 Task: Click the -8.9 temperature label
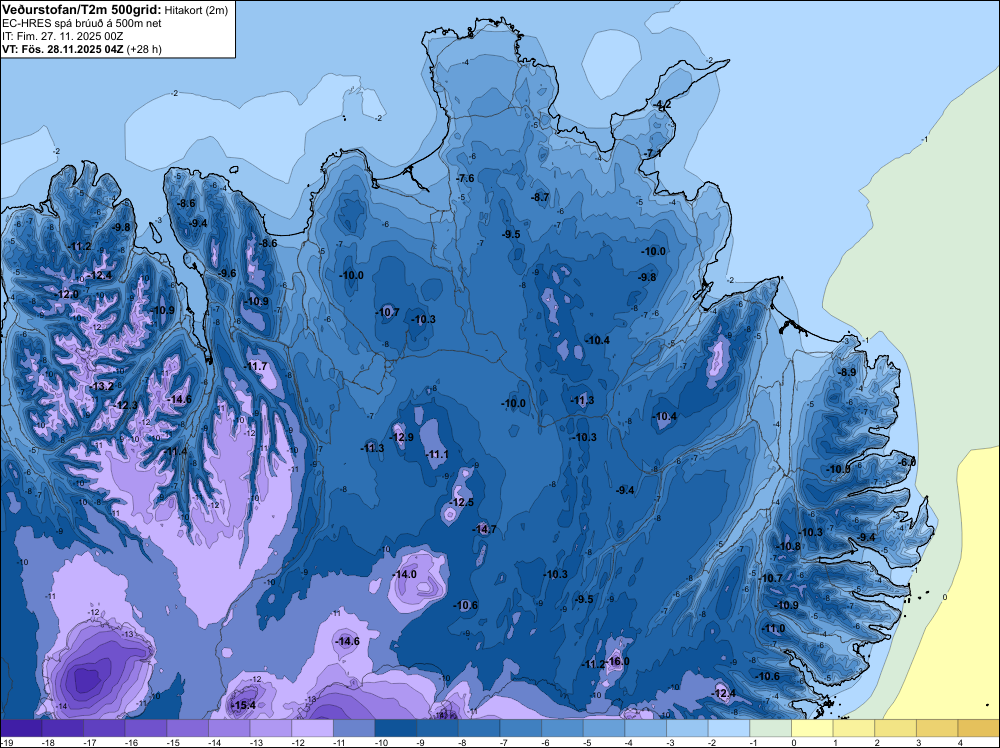pyautogui.click(x=846, y=372)
